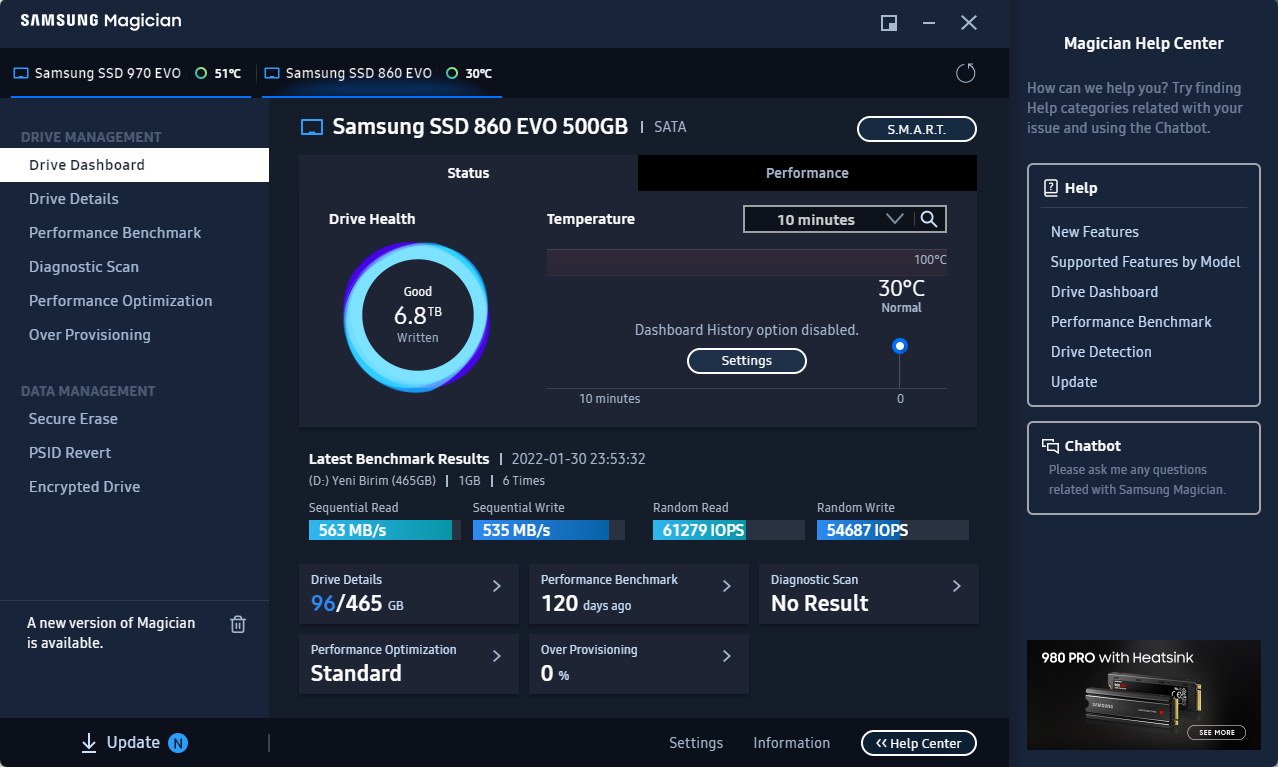
Task: Click the 6.8 TB Written value
Action: tap(418, 316)
